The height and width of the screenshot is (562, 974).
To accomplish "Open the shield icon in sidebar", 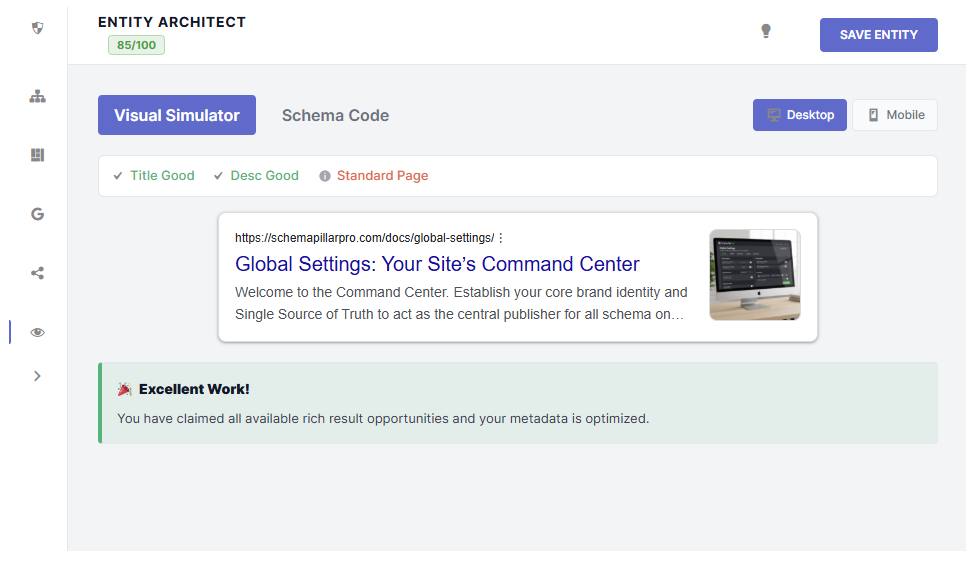I will pos(37,28).
